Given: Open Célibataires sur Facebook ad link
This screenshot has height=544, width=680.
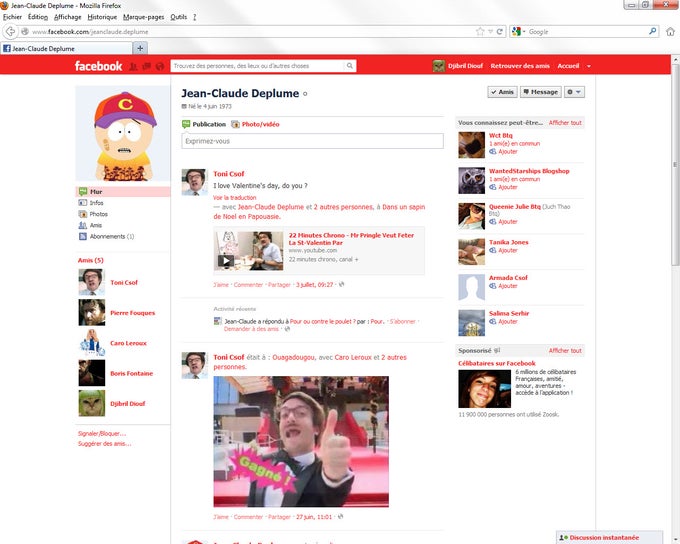Looking at the screenshot, I should [x=497, y=364].
